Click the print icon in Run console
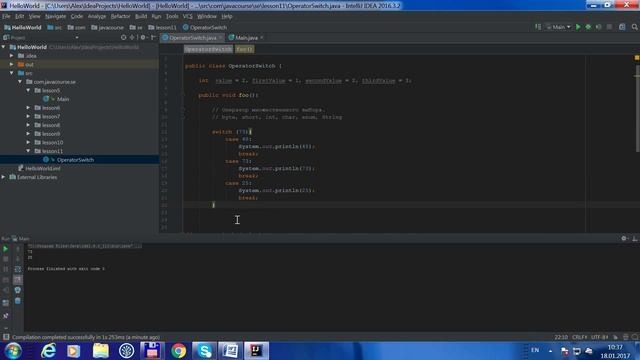 [x=18, y=290]
